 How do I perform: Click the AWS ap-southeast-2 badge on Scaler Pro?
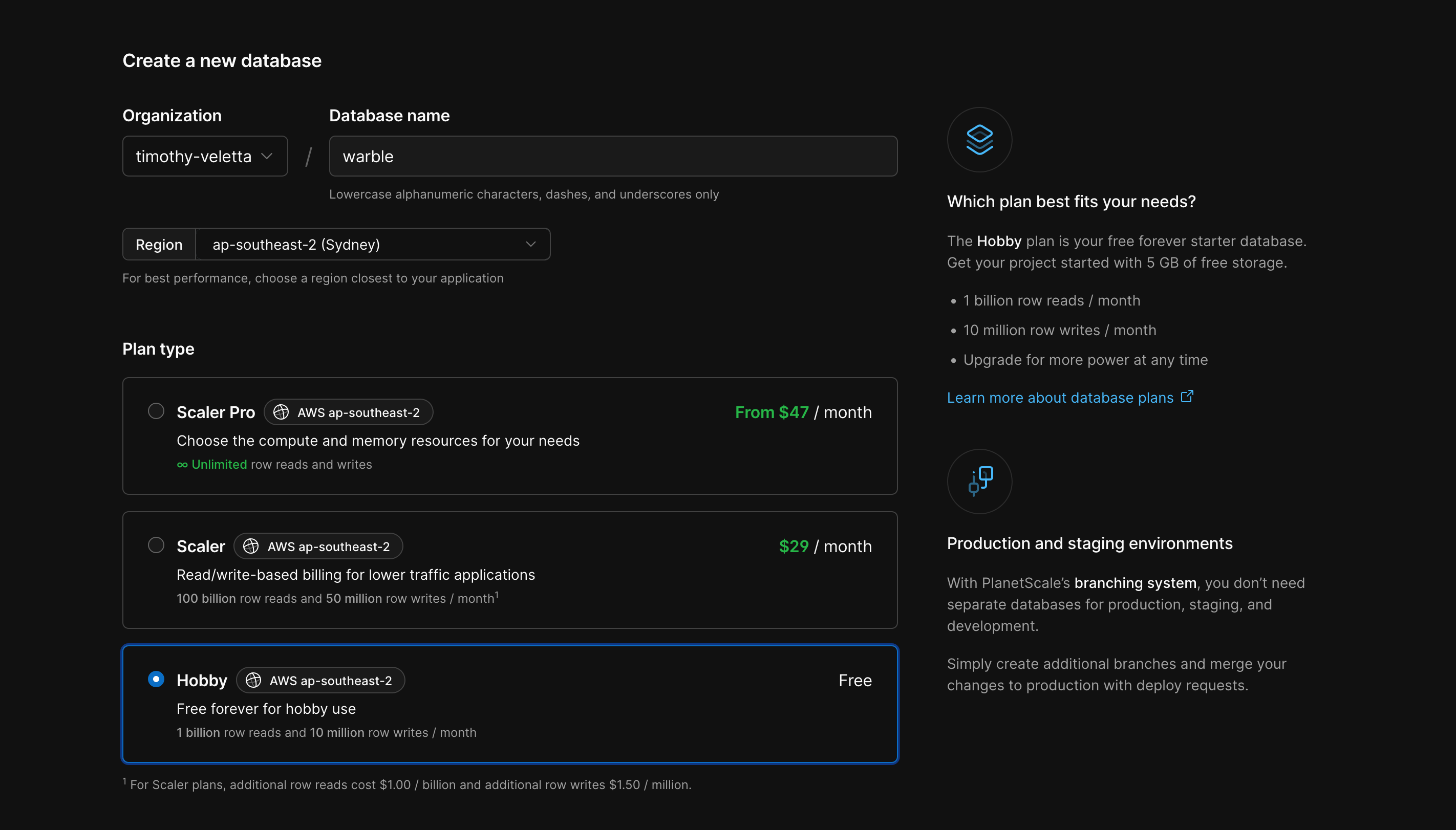tap(348, 412)
